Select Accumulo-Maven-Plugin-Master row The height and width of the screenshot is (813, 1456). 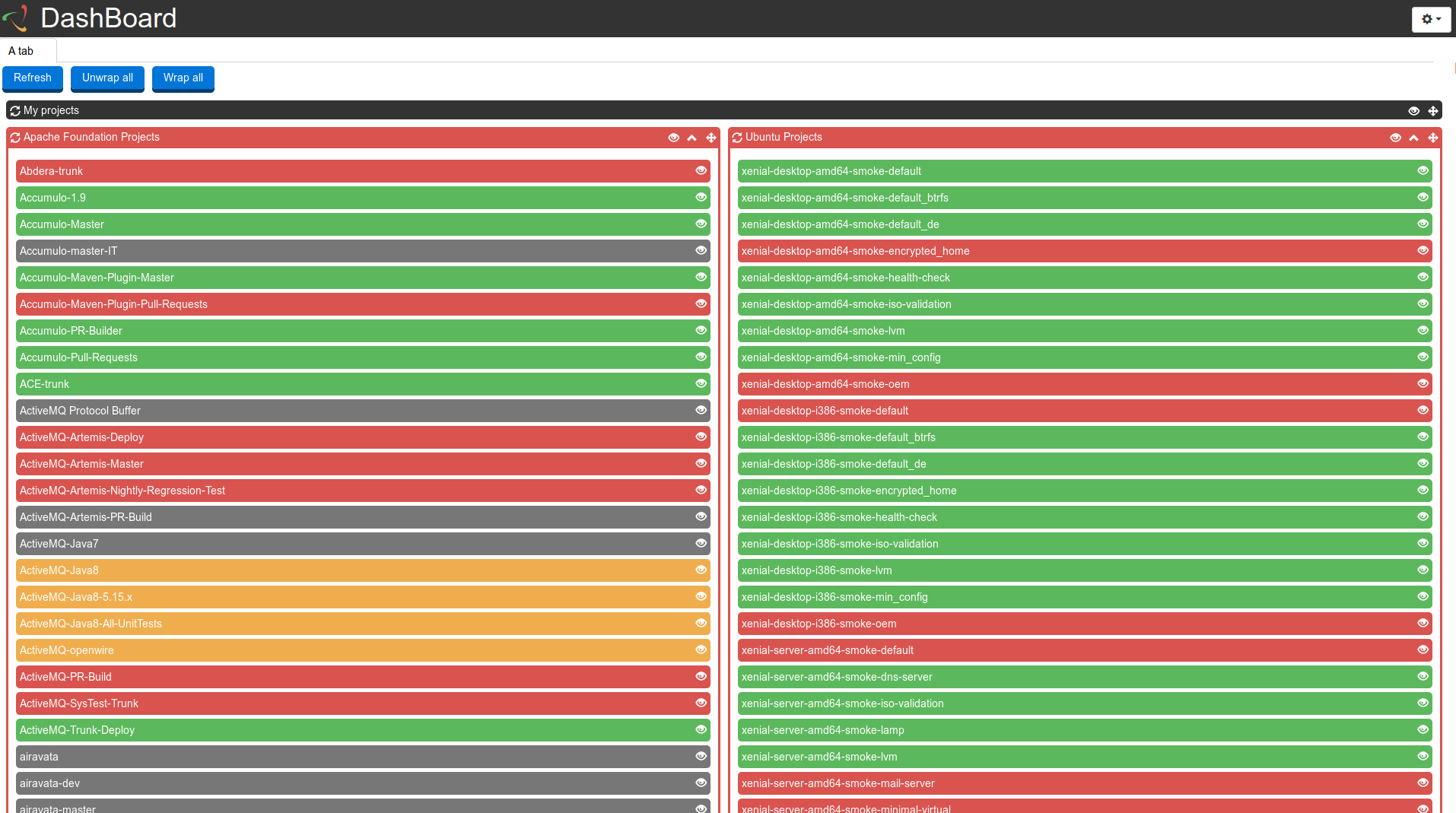[363, 278]
